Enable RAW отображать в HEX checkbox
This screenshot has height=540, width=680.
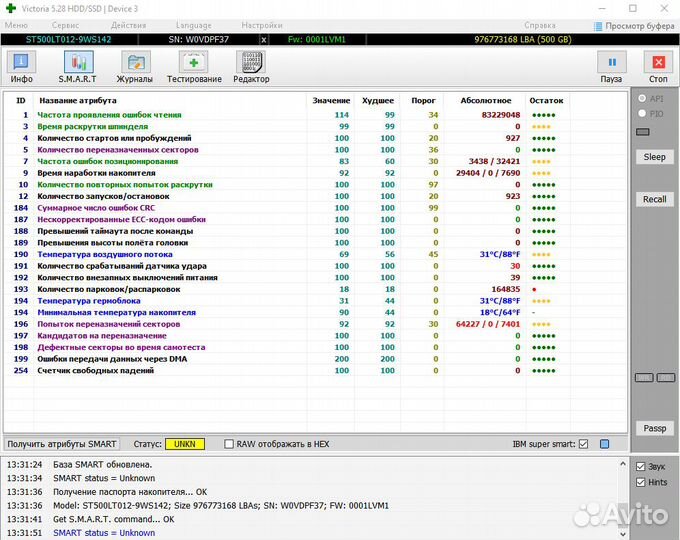click(230, 444)
